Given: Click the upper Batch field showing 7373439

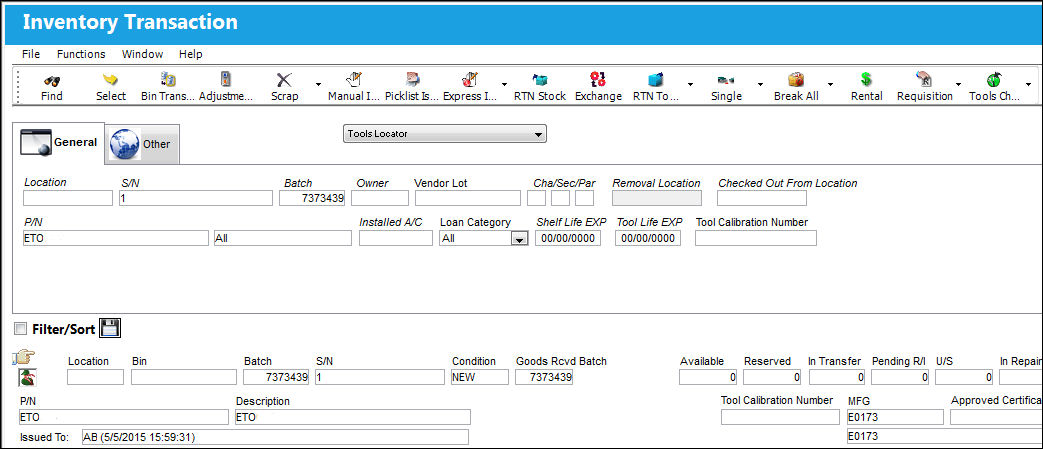Looking at the screenshot, I should point(312,198).
